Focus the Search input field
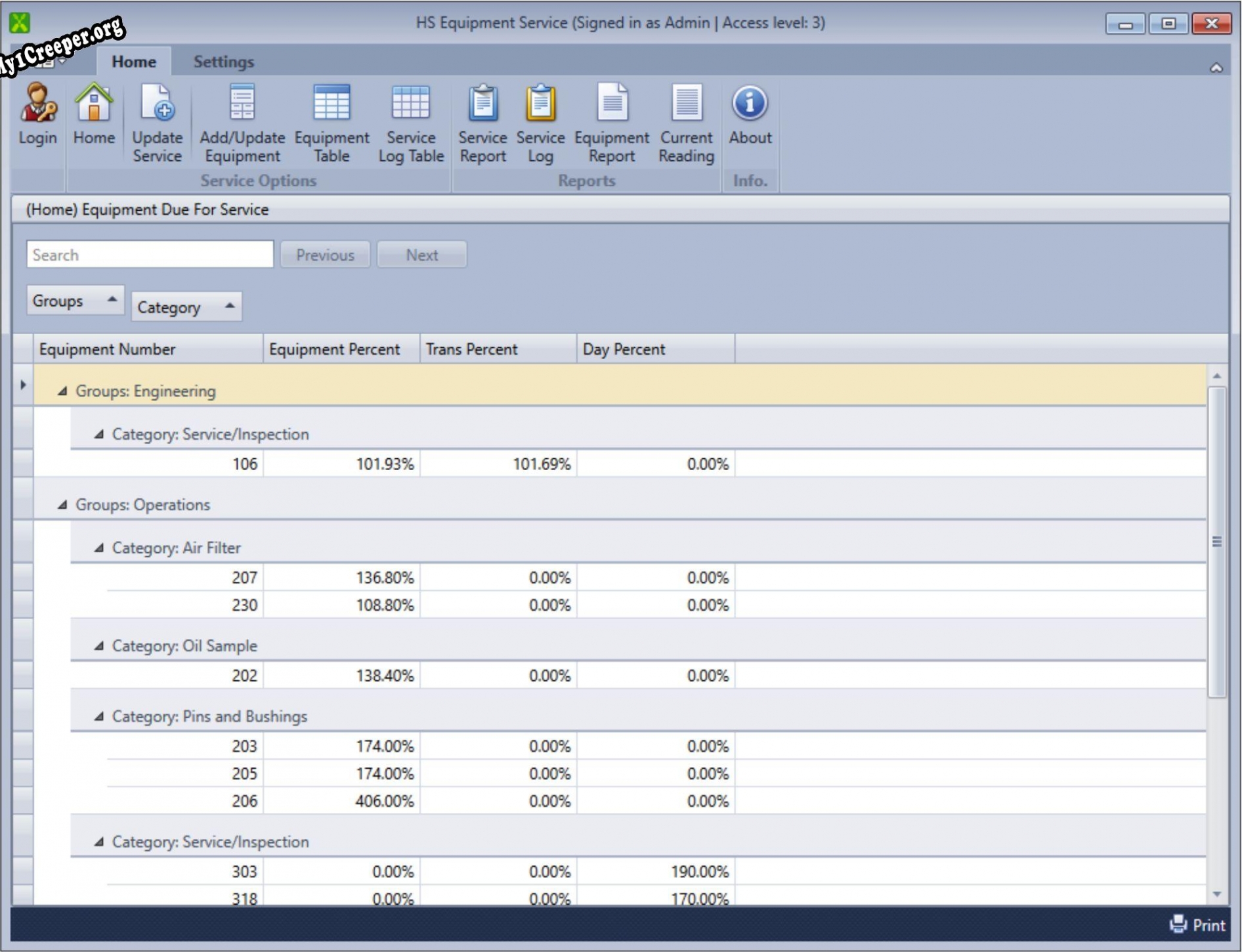The height and width of the screenshot is (952, 1242). (x=150, y=255)
